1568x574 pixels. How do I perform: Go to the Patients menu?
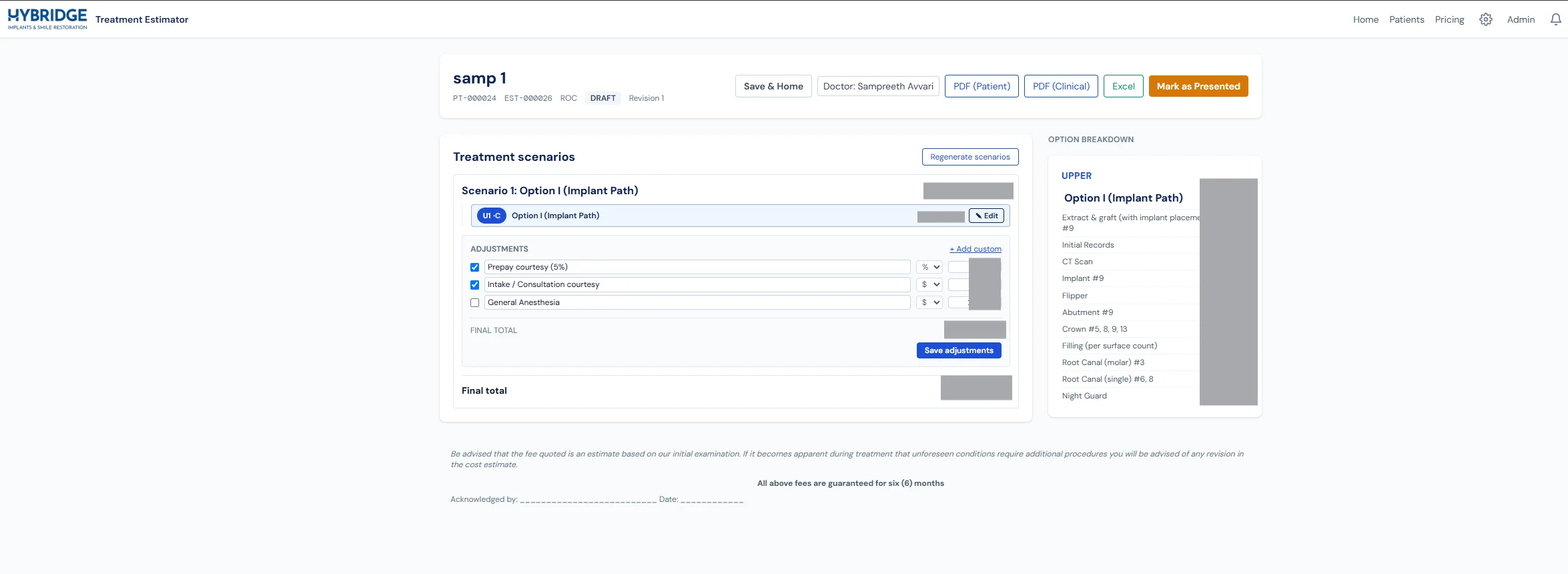click(x=1407, y=19)
